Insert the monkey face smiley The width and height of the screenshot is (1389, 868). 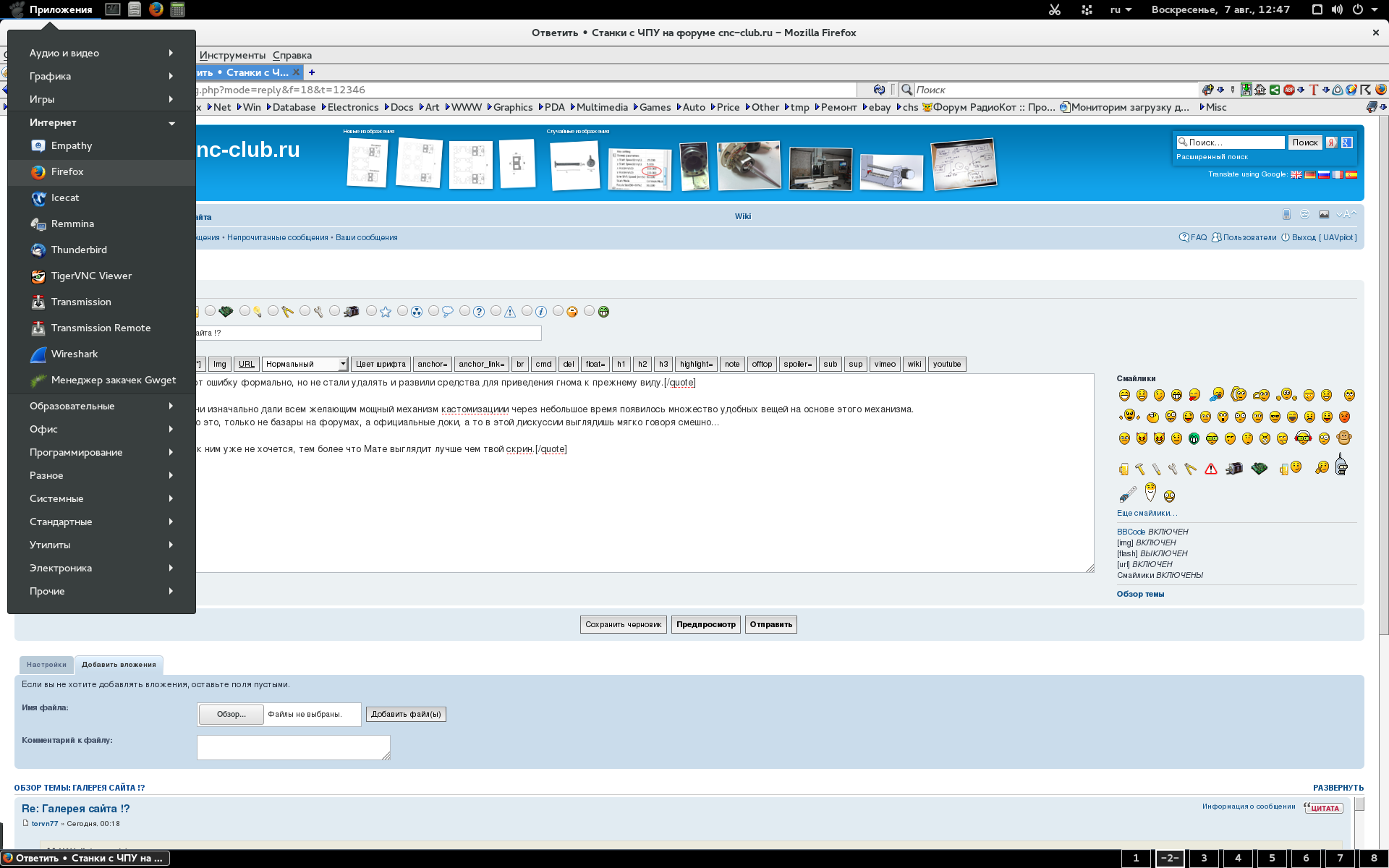(1344, 438)
